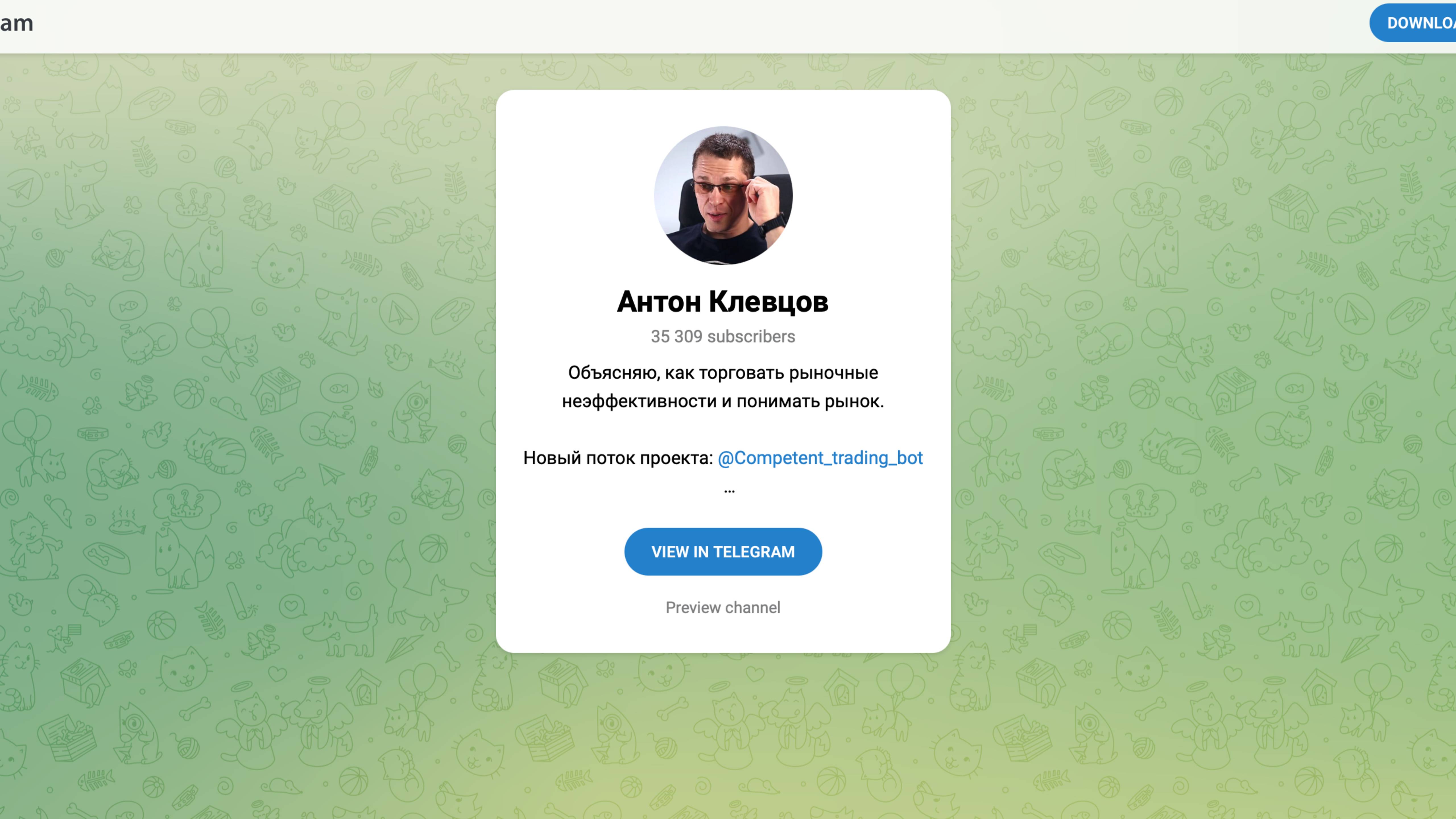Open the channel avatar photo
The image size is (1456, 819).
(723, 196)
